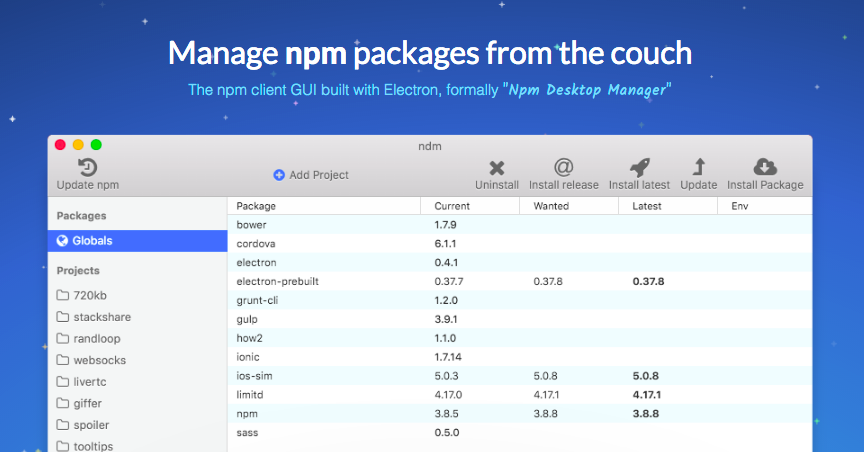
Task: Click the 720kb folder icon
Action: 63,295
